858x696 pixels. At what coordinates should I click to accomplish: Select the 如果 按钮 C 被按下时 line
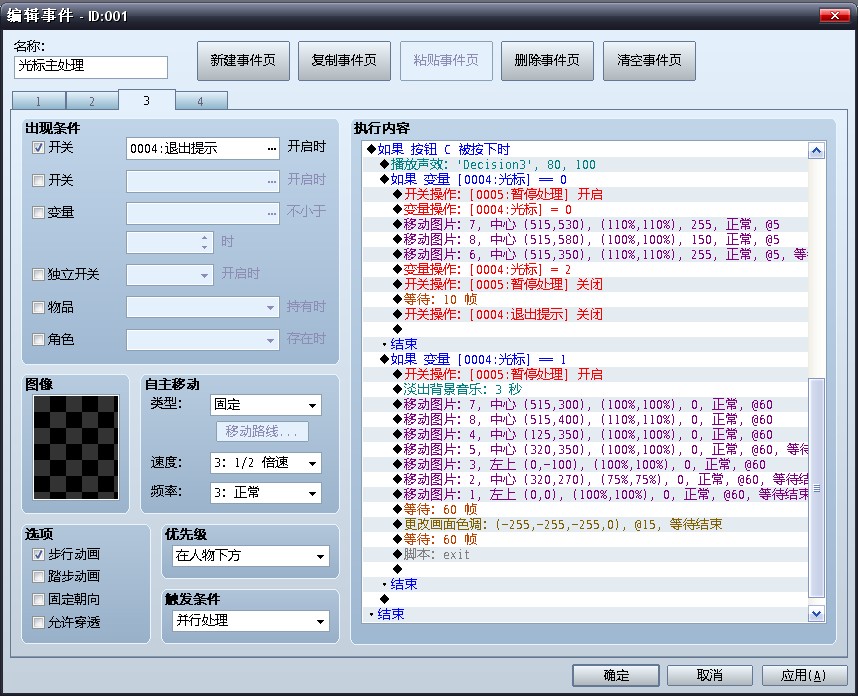point(585,149)
